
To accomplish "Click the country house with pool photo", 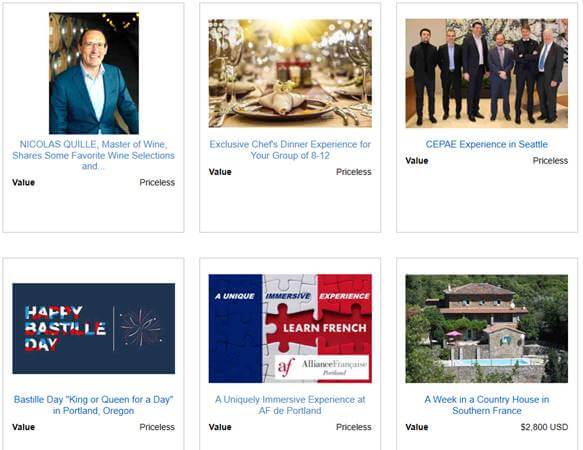I will click(486, 328).
